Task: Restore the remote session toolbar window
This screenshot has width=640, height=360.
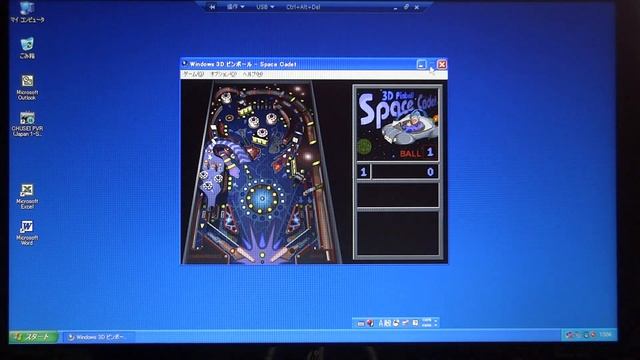Action: coord(406,7)
